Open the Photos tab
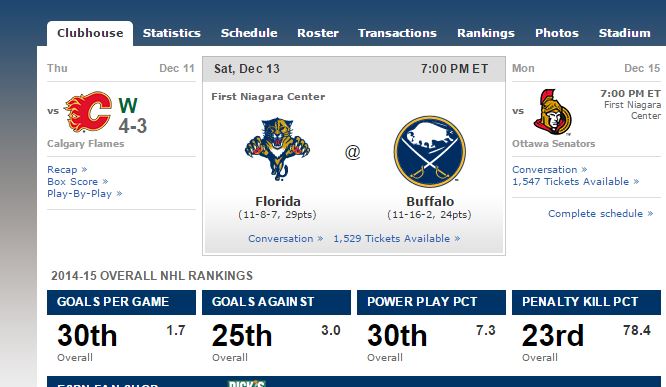The width and height of the screenshot is (666, 387). coord(556,33)
